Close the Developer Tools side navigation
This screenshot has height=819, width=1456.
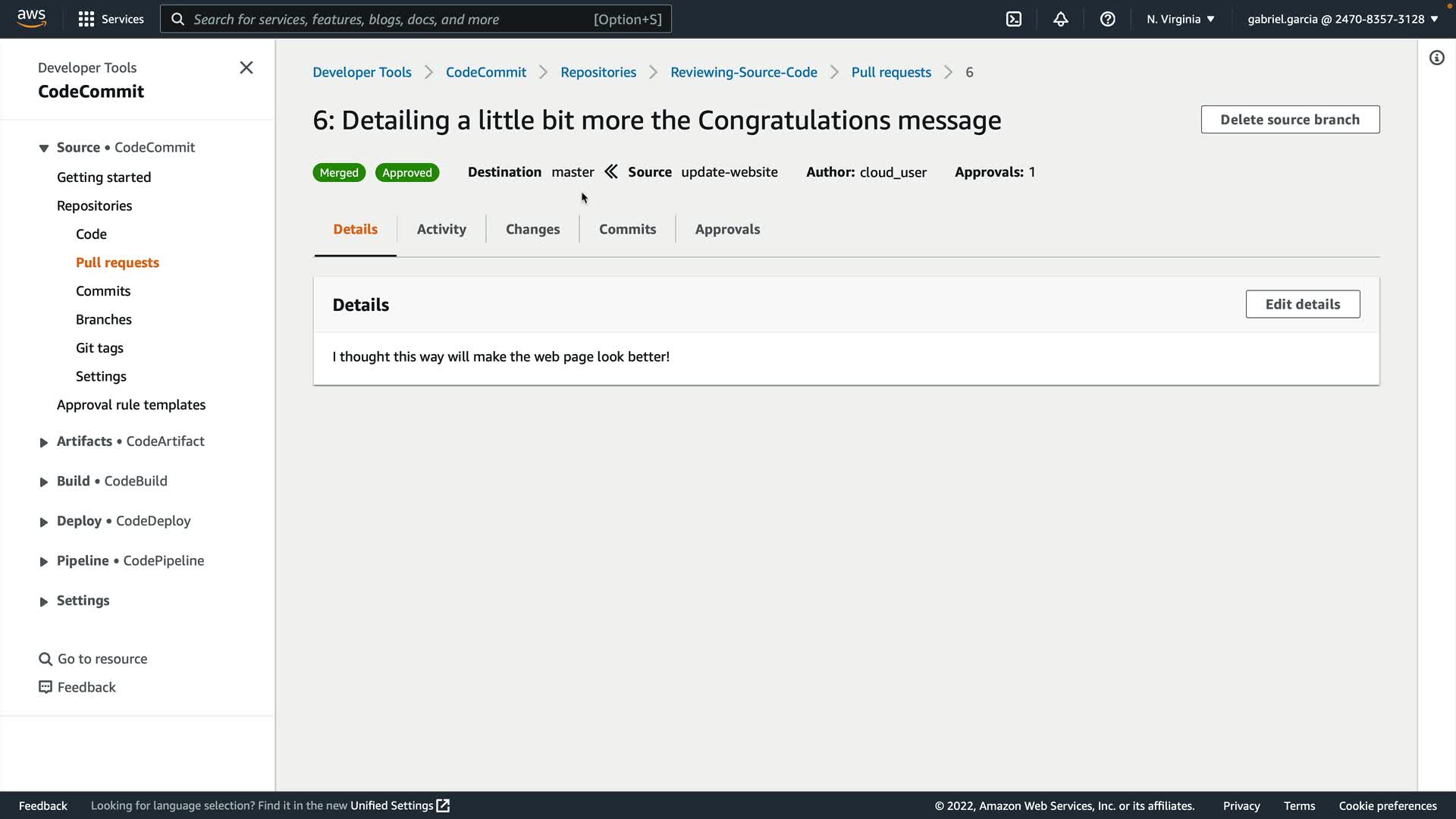point(246,67)
